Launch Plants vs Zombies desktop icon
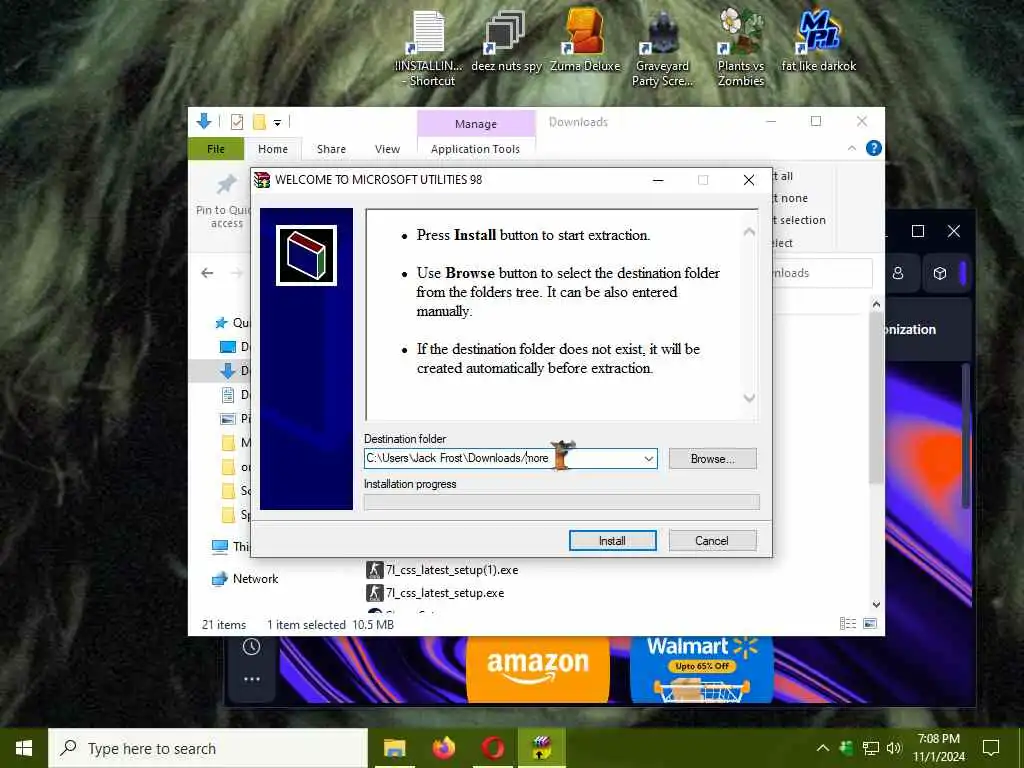Viewport: 1024px width, 768px height. coord(741,48)
